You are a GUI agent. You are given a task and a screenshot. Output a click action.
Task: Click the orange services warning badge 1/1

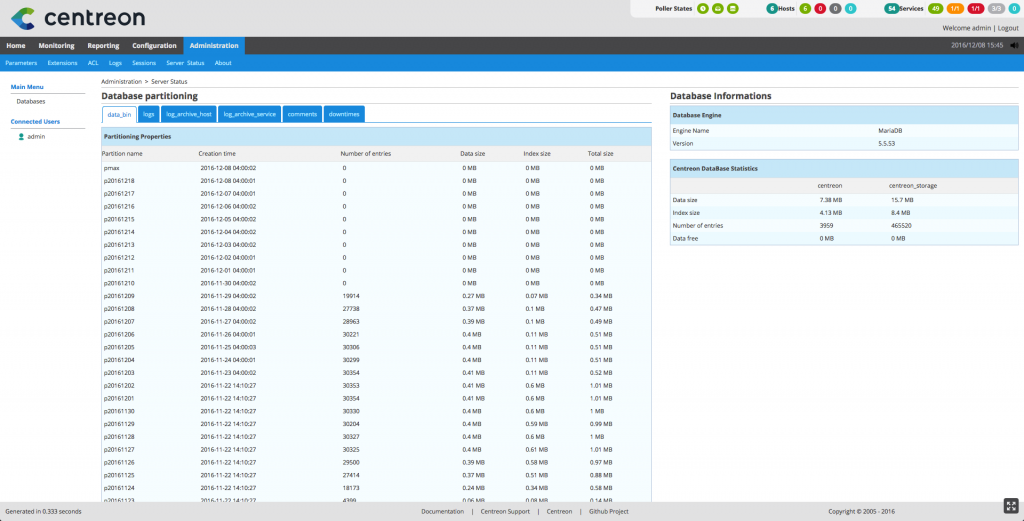point(955,8)
